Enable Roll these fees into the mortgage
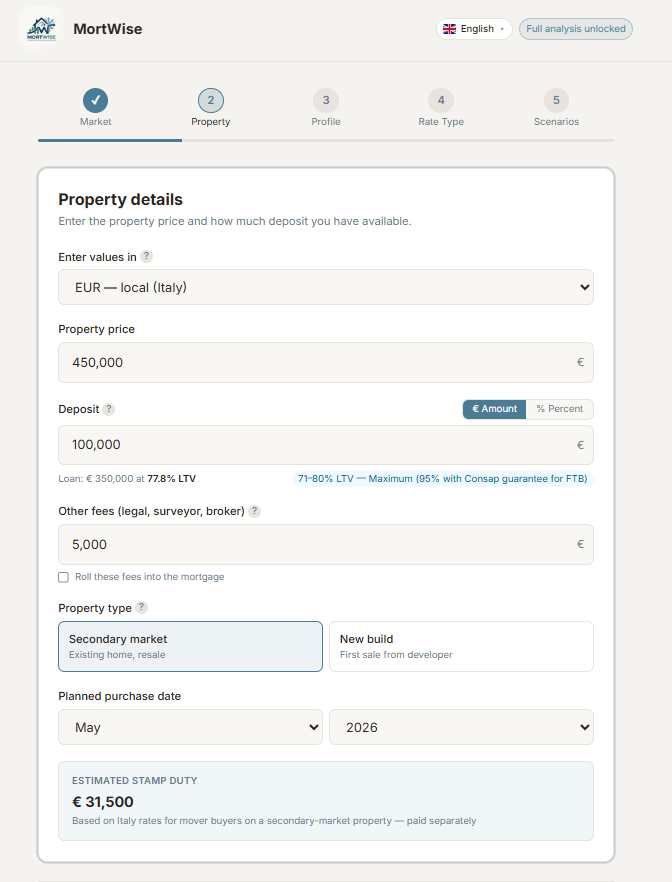 64,577
